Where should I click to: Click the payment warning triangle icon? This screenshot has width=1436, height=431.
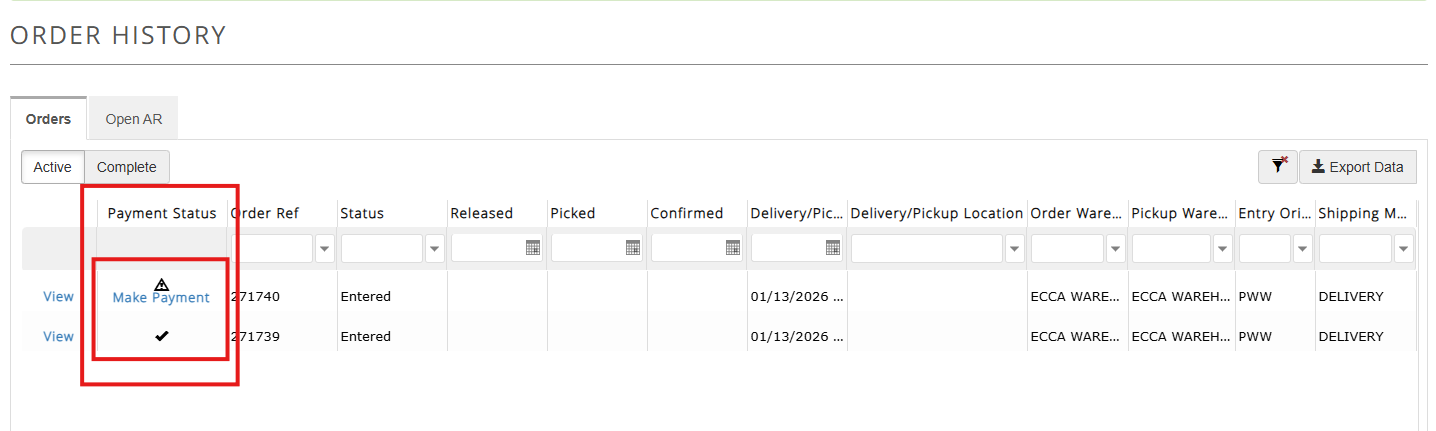point(161,284)
